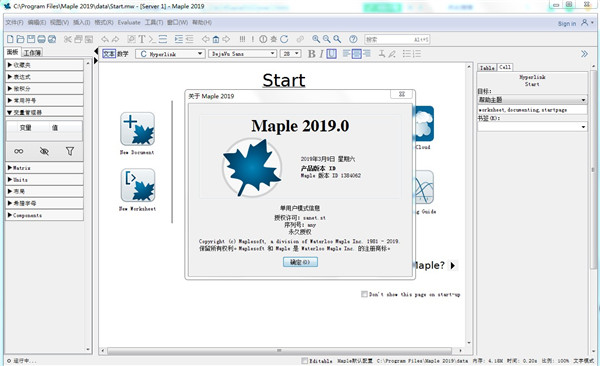Image resolution: width=600 pixels, height=366 pixels.
Task: Open the Evaluate menu
Action: (x=129, y=23)
